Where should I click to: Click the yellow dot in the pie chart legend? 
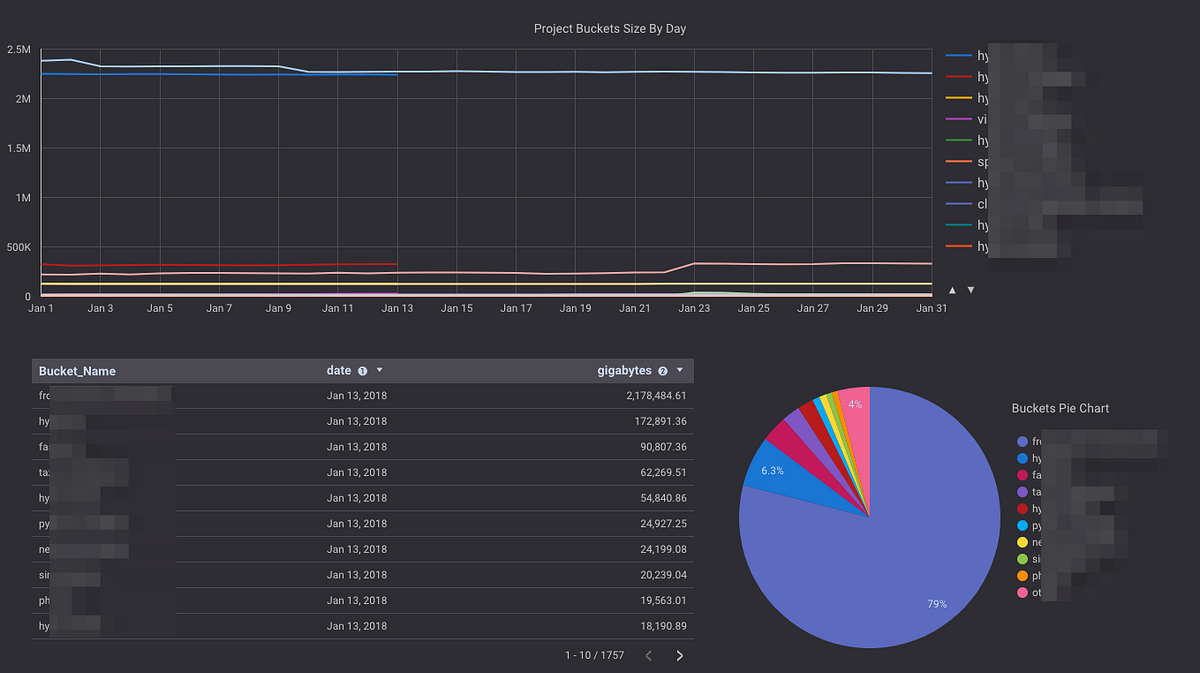point(1022,542)
